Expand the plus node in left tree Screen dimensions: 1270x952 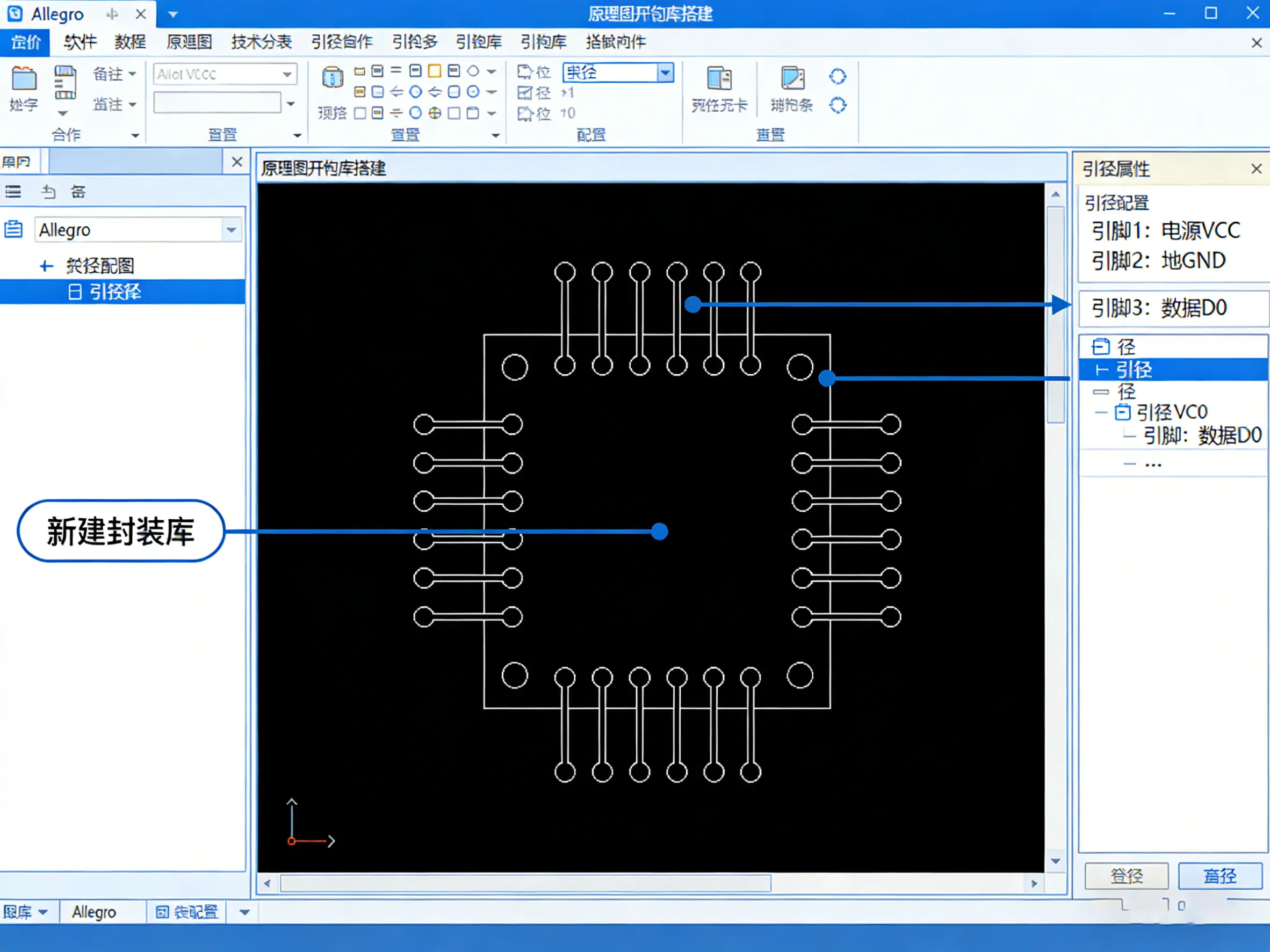coord(46,266)
